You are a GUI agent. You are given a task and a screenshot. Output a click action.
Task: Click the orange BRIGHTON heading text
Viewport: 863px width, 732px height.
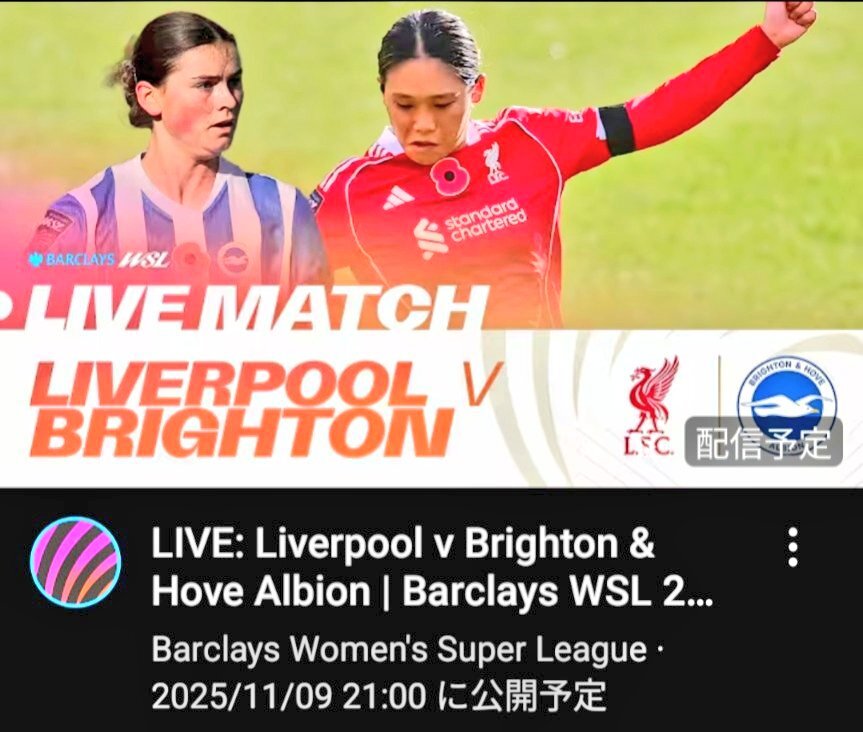(242, 433)
